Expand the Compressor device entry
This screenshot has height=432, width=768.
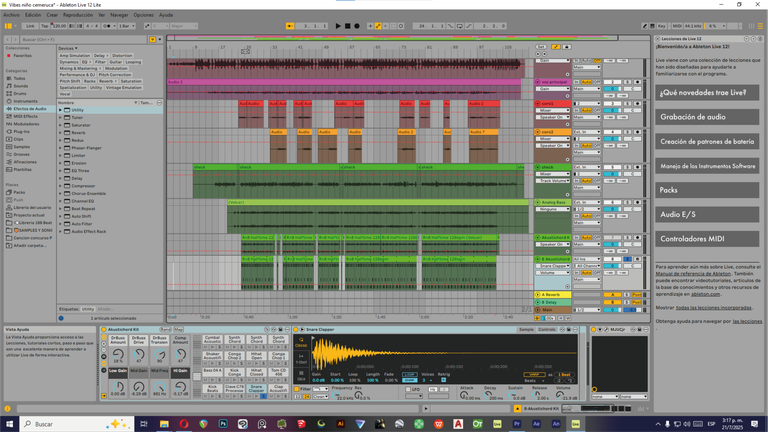61,186
